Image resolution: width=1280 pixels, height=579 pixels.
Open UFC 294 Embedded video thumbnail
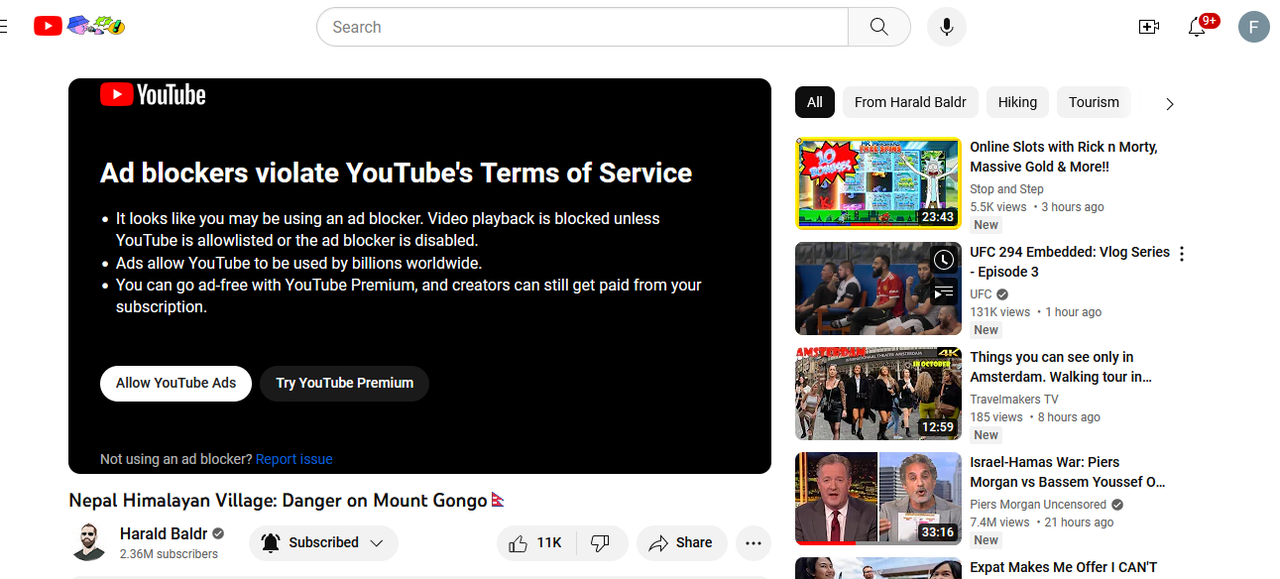coord(878,288)
